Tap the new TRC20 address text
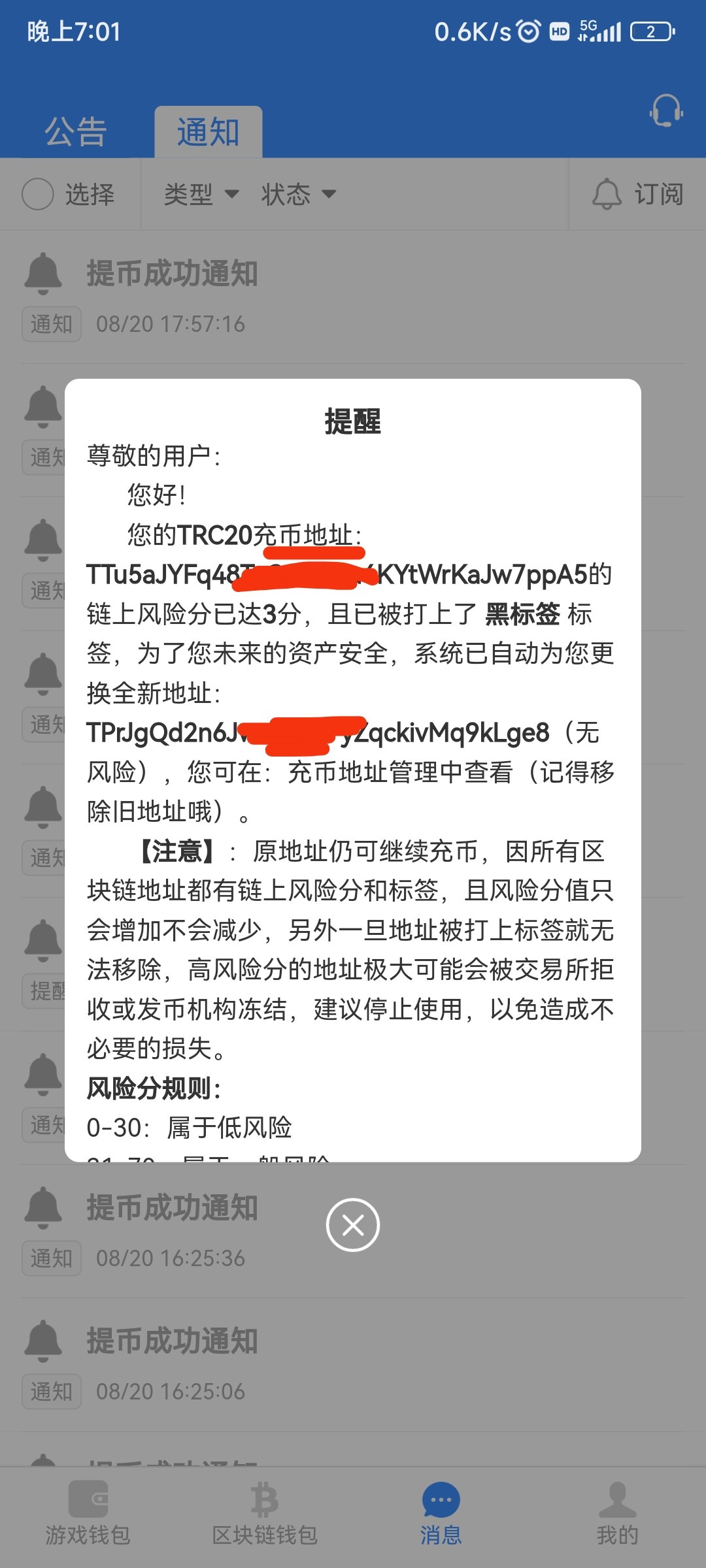 pyautogui.click(x=318, y=733)
